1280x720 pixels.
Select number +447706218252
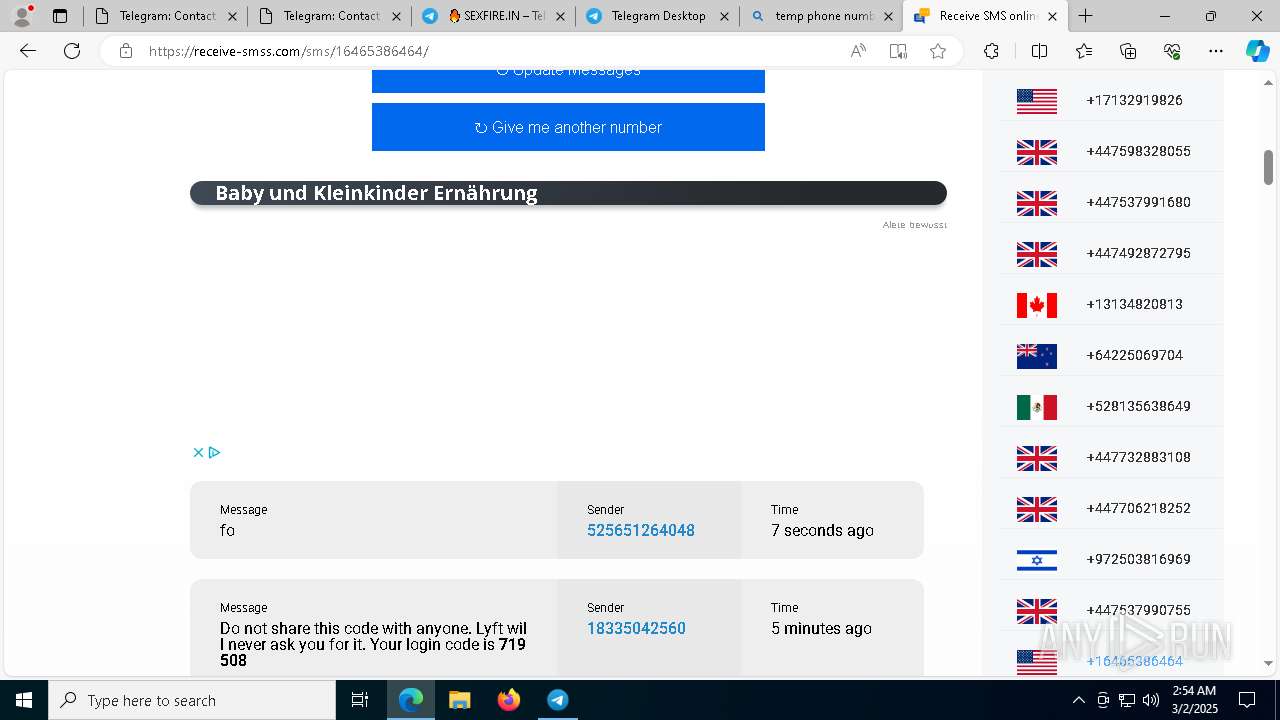(x=1138, y=508)
